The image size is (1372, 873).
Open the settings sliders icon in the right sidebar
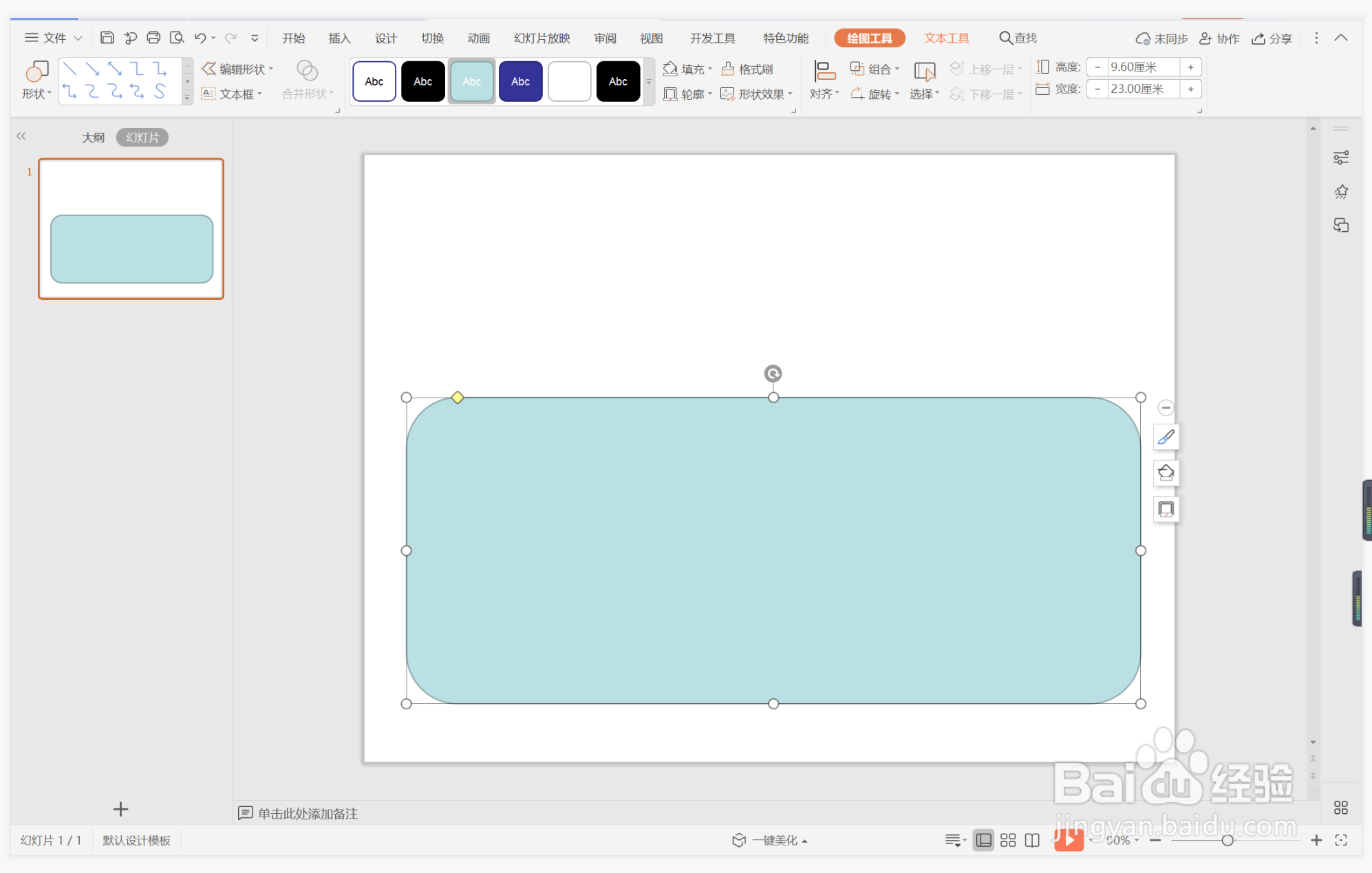click(x=1340, y=158)
